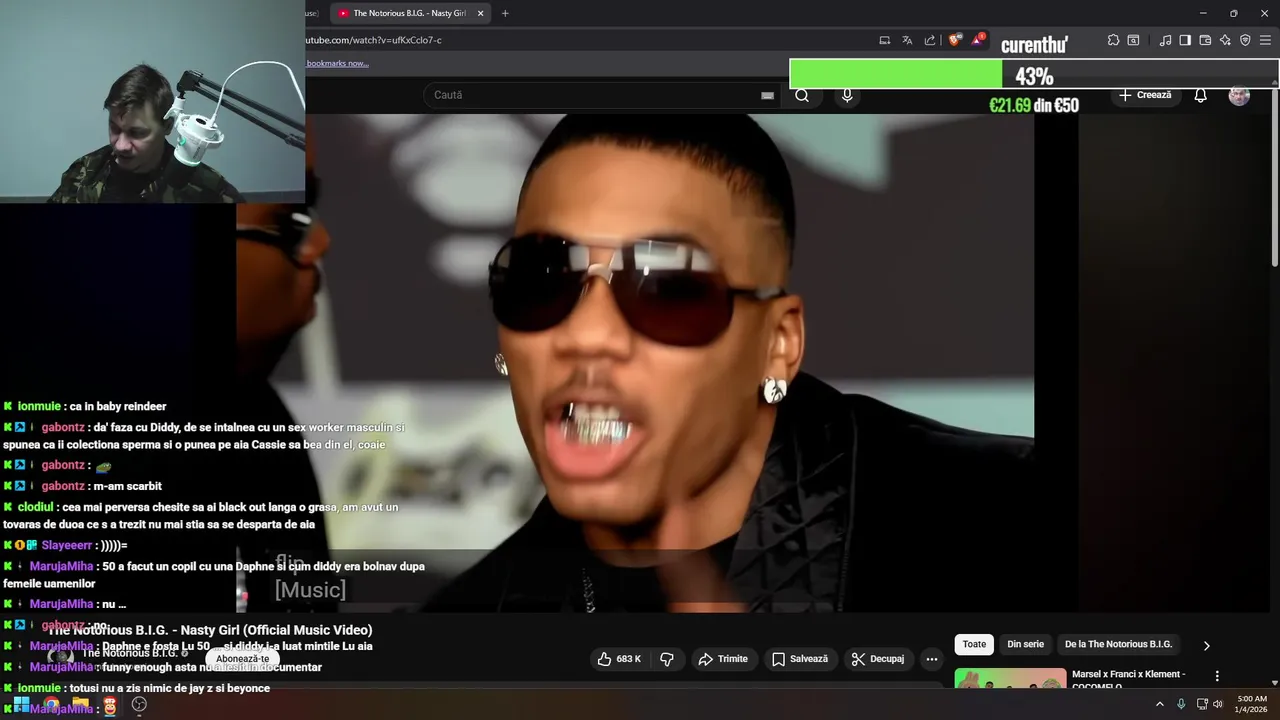Image resolution: width=1280 pixels, height=720 pixels.
Task: Click the on-screen keyboard icon in search box
Action: [x=767, y=95]
